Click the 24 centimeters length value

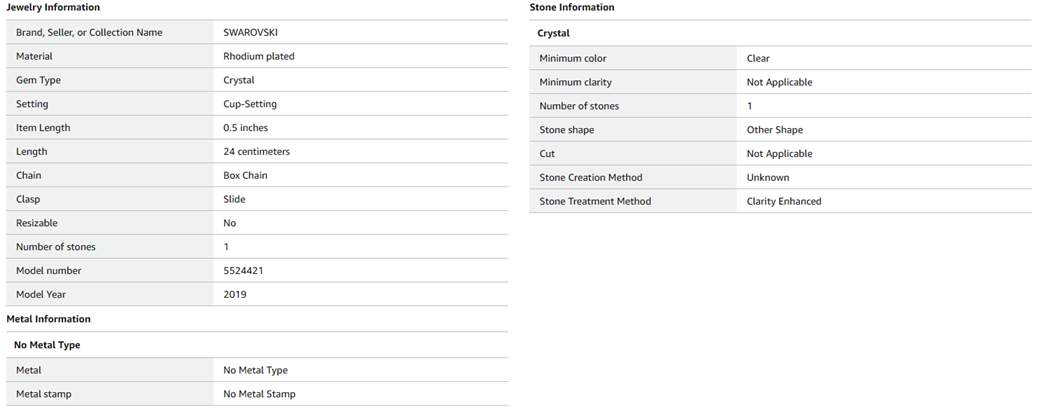[x=257, y=152]
